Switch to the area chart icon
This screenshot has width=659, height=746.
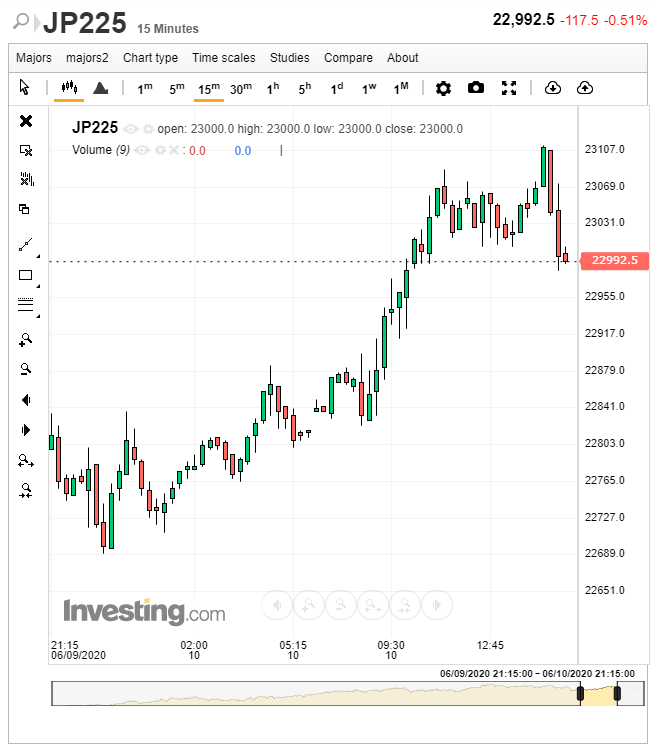100,88
